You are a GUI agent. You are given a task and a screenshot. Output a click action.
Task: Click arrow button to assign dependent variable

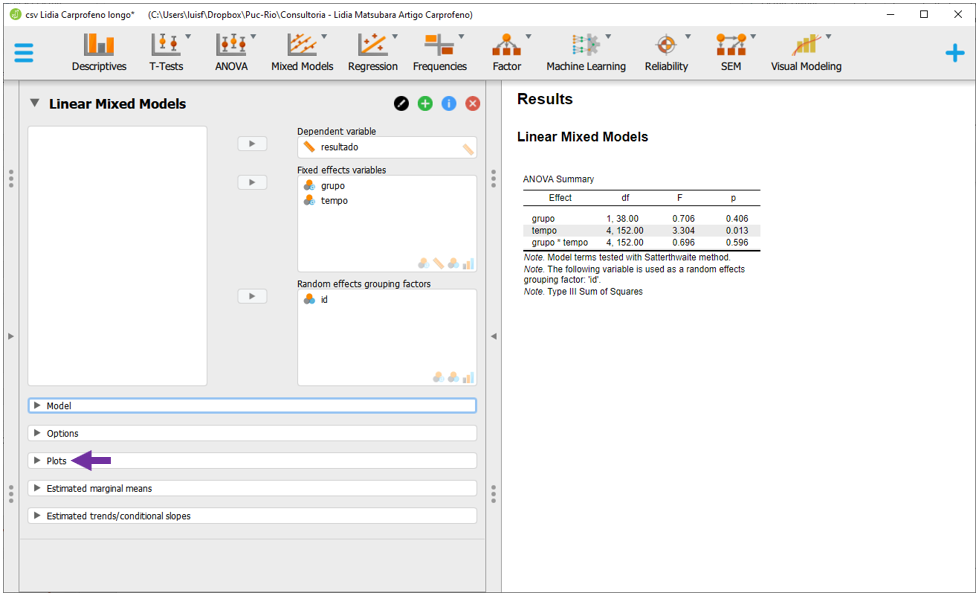[252, 144]
